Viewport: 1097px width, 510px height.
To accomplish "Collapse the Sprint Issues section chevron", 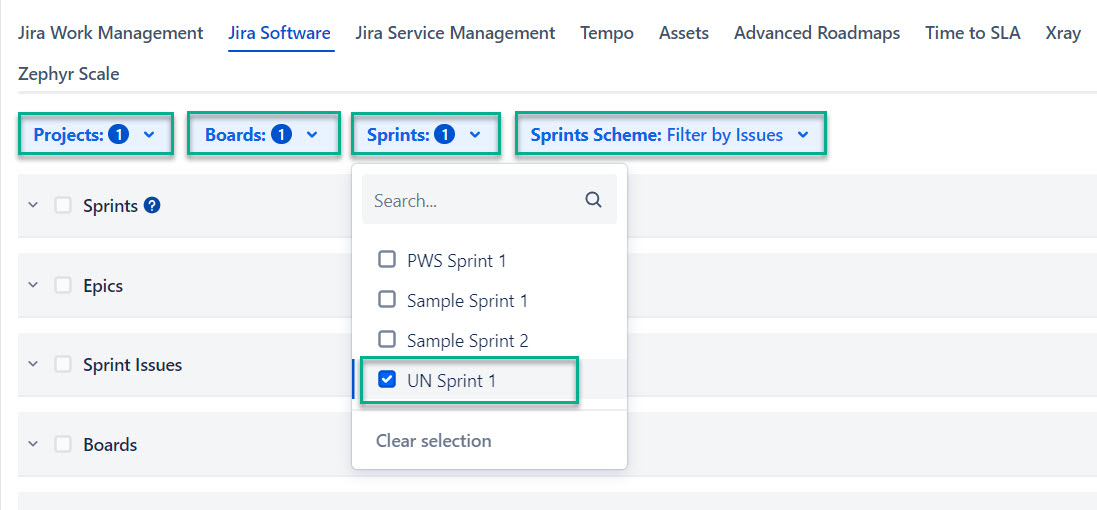I will pyautogui.click(x=32, y=364).
